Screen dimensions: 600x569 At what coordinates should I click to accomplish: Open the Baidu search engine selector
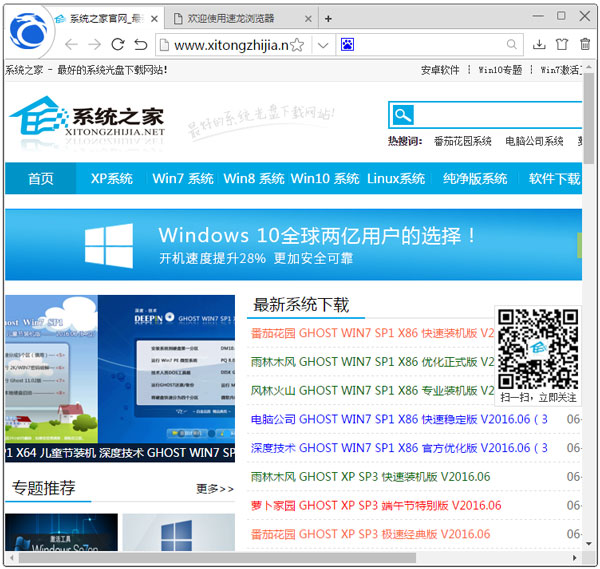(x=348, y=45)
